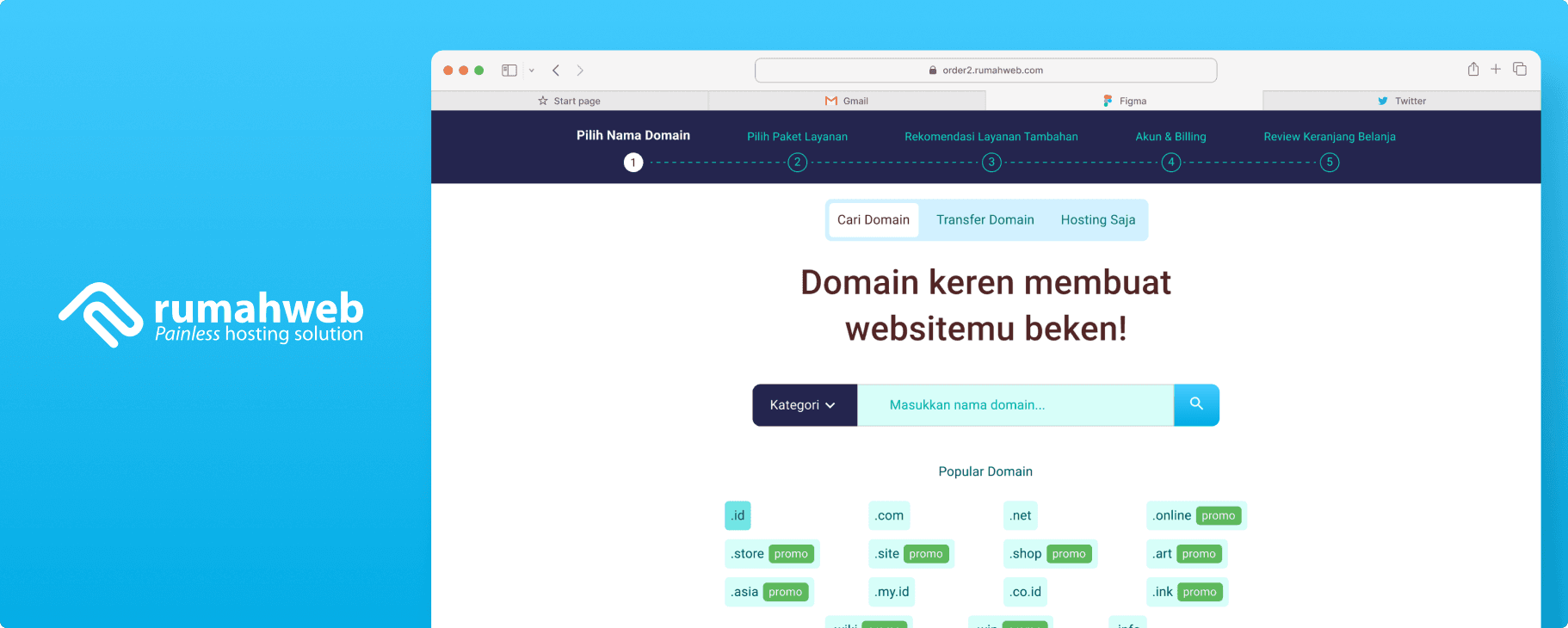Switch to the Figma tab
The height and width of the screenshot is (628, 1568).
1124,101
